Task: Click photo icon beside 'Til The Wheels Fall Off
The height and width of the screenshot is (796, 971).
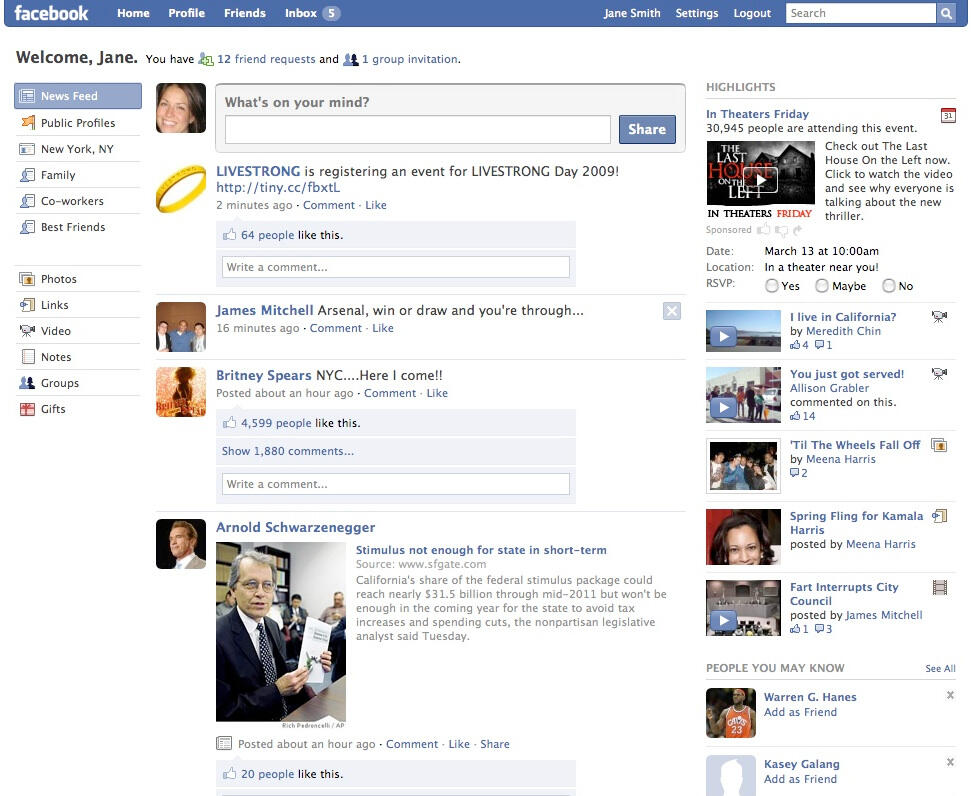Action: click(x=939, y=445)
